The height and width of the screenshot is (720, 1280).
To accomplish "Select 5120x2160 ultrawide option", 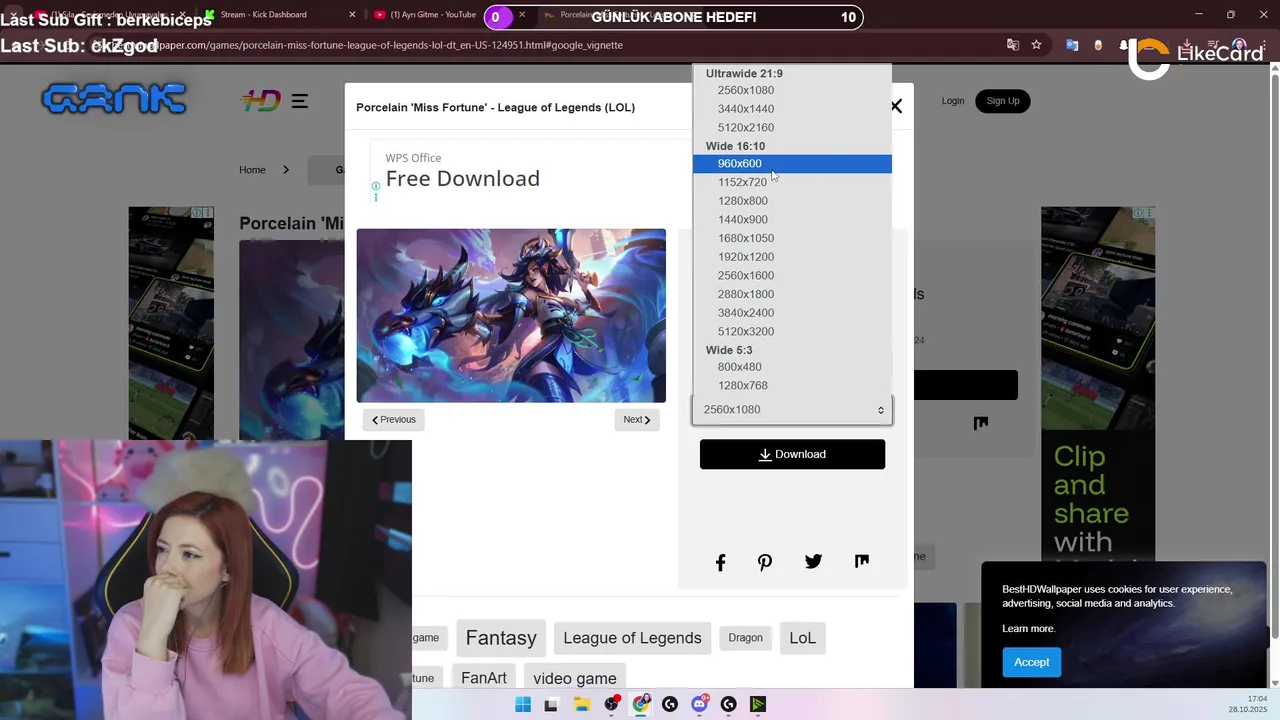I will click(792, 128).
